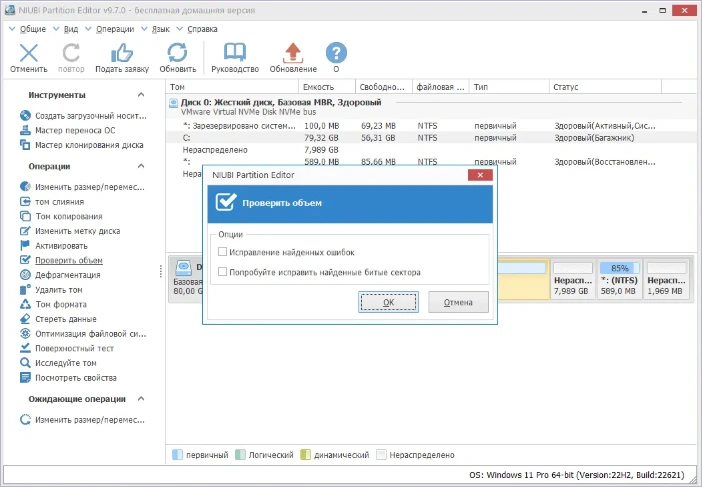The height and width of the screenshot is (487, 702).
Task: Click the Поверхностный тест icon
Action: point(25,348)
